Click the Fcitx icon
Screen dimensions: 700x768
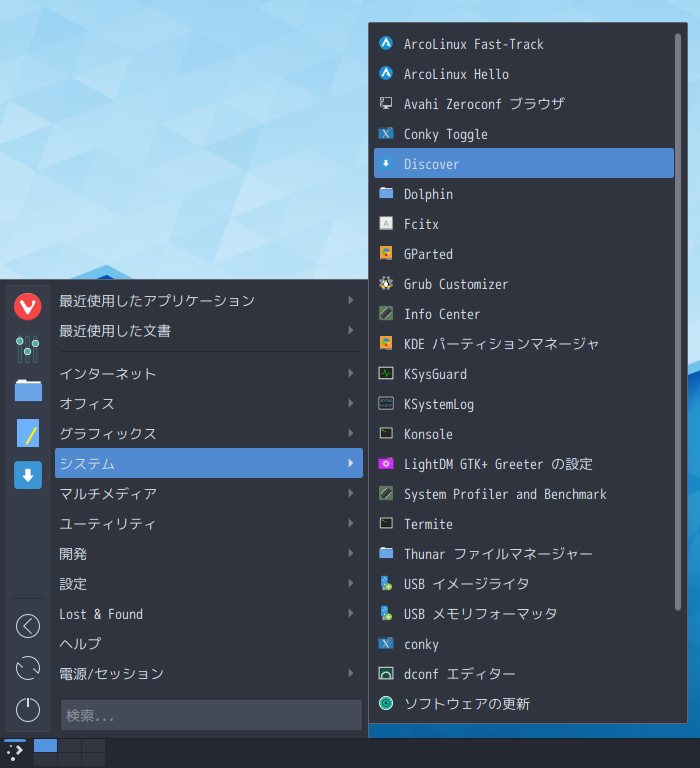[386, 223]
